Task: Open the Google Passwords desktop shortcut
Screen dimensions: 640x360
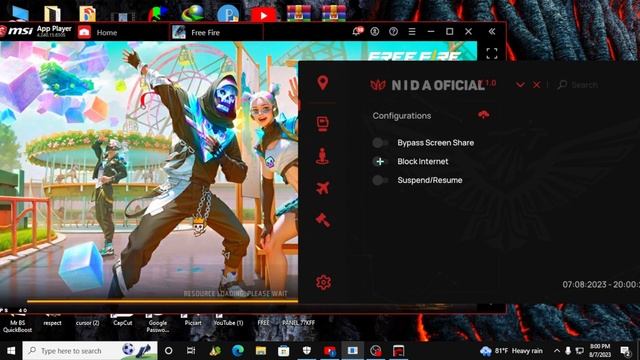Action: click(x=158, y=323)
